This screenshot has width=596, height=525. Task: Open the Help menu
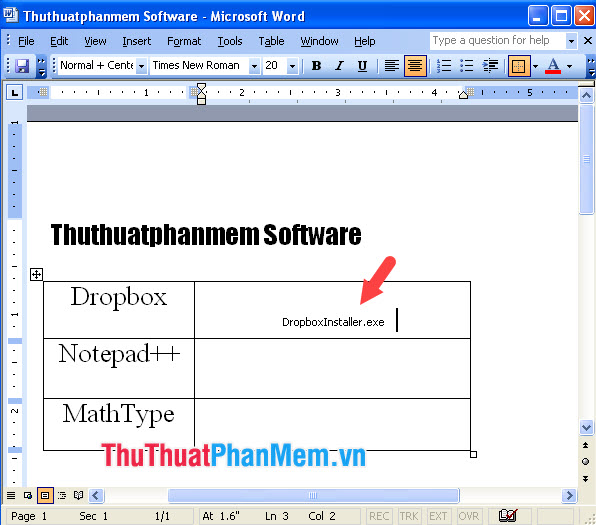[365, 41]
